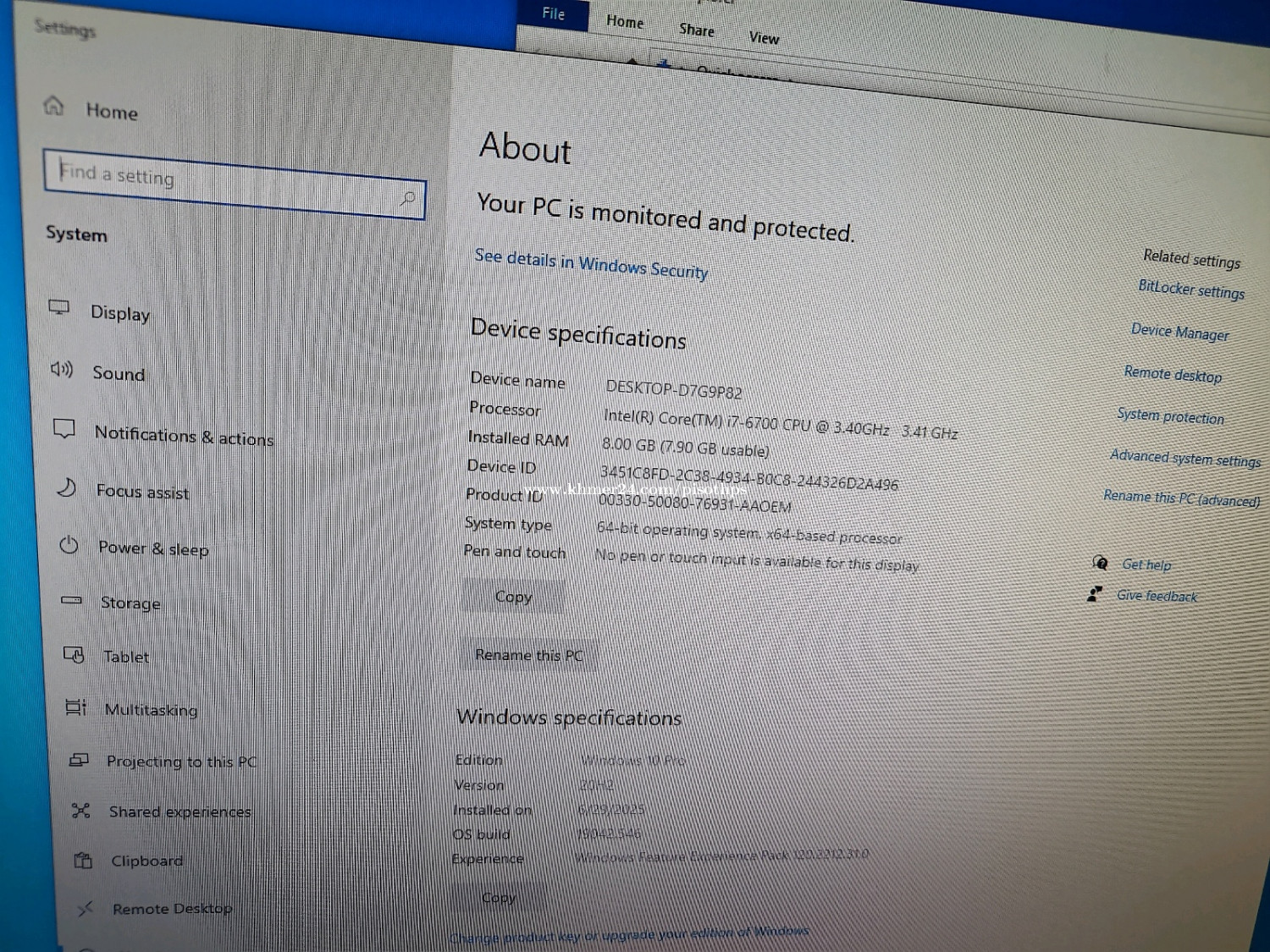Click the Multitasking icon
The height and width of the screenshot is (952, 1270).
(x=76, y=707)
